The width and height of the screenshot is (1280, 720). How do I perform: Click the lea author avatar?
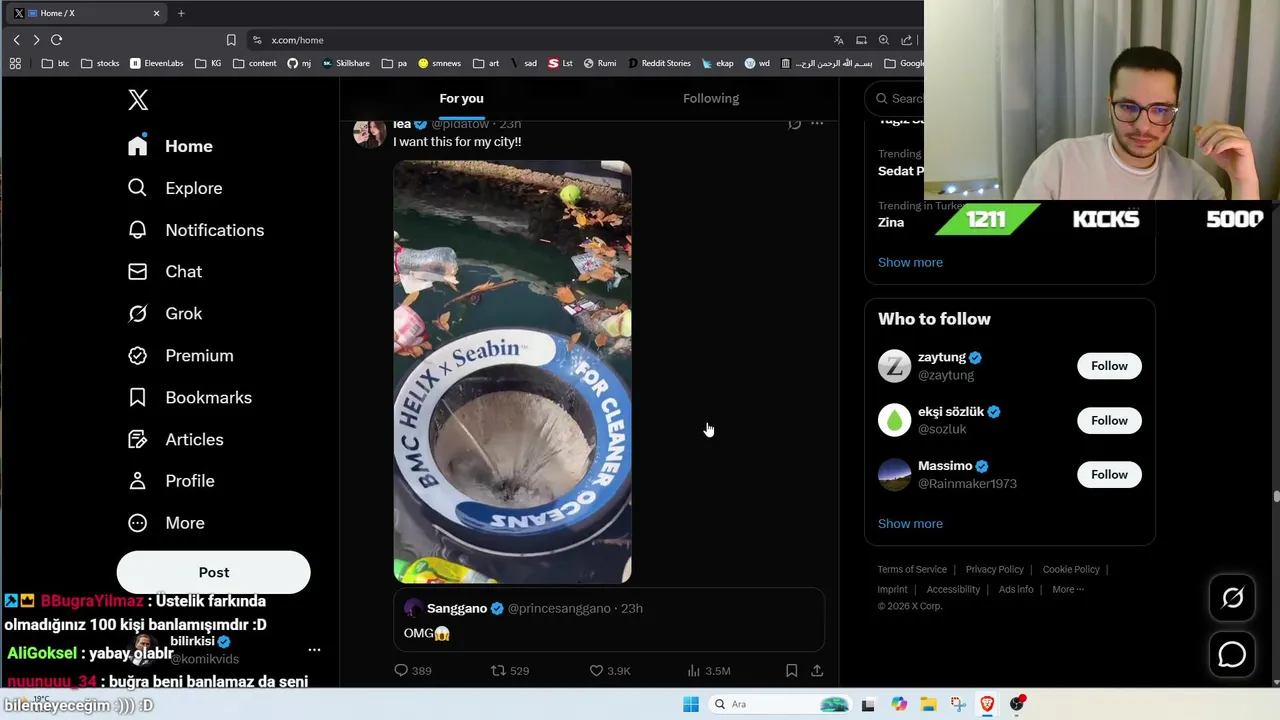[369, 132]
